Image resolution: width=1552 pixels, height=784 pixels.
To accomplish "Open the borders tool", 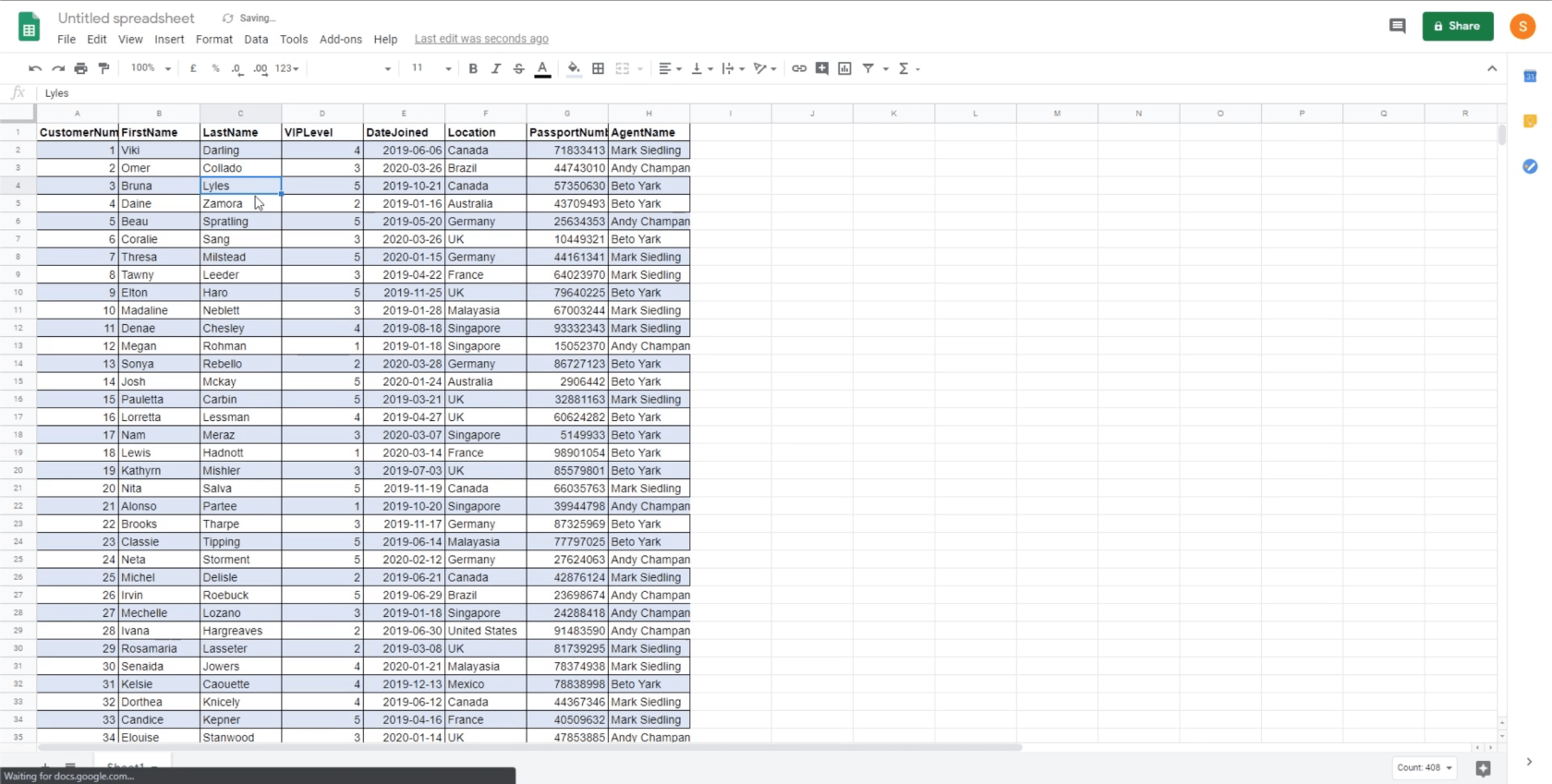I will [x=599, y=68].
